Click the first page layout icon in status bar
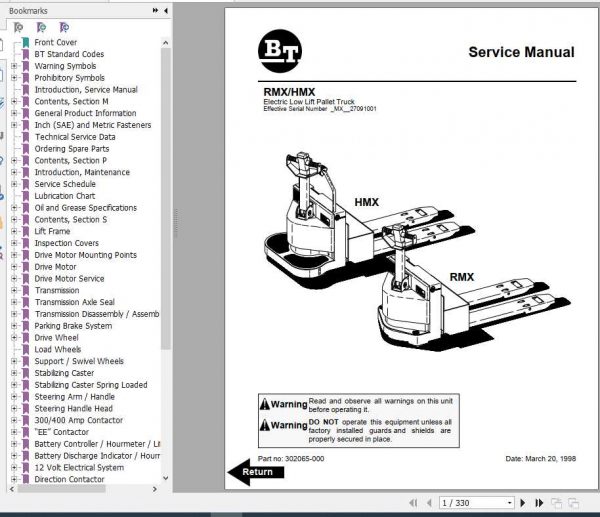 (556, 503)
